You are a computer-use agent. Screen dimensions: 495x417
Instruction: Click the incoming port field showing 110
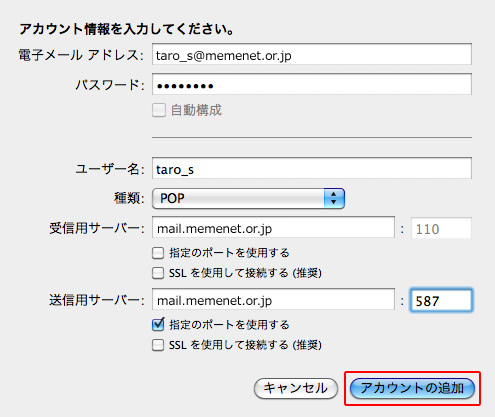pos(441,228)
